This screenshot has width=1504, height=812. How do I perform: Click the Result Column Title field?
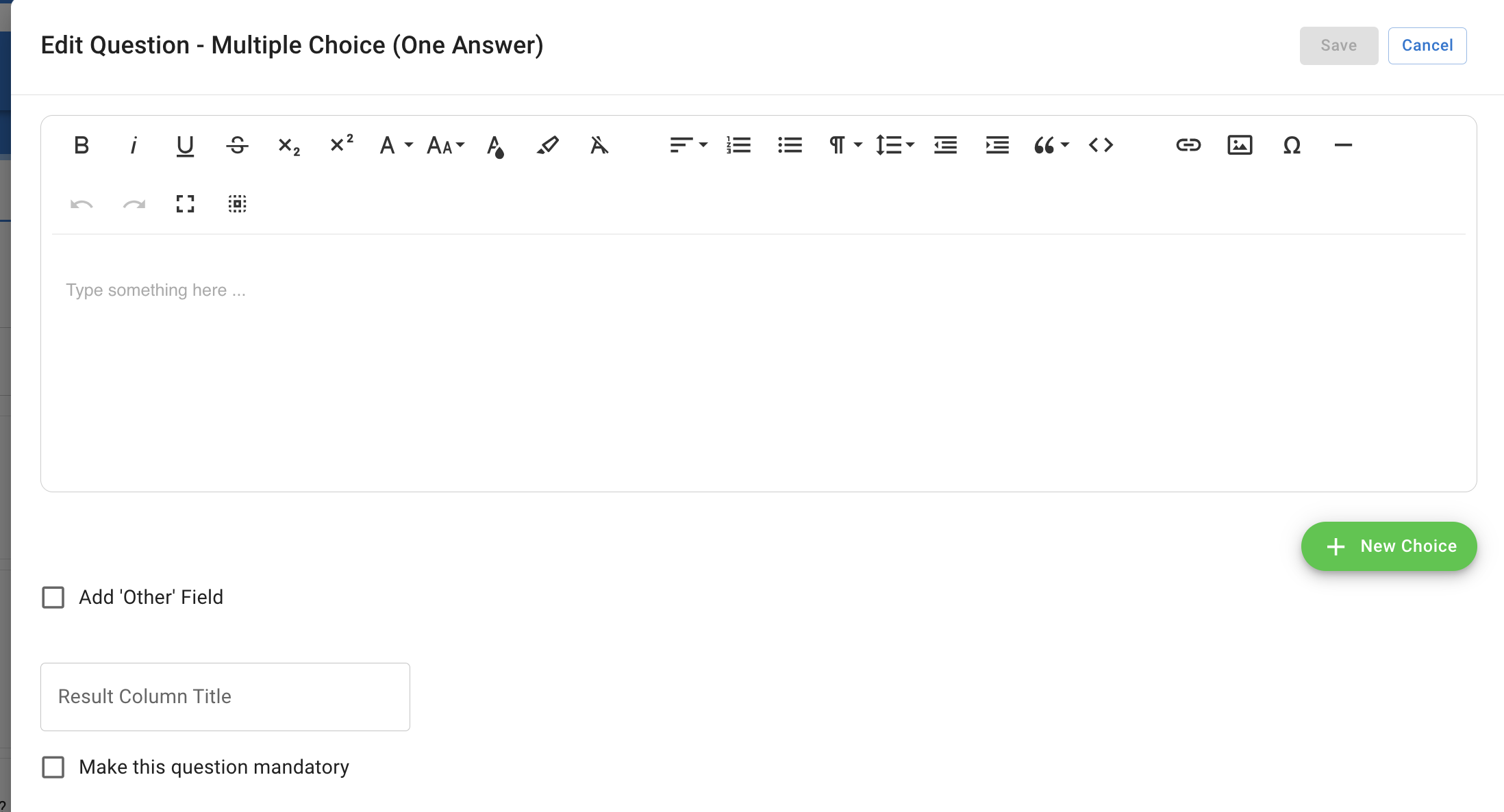tap(225, 696)
